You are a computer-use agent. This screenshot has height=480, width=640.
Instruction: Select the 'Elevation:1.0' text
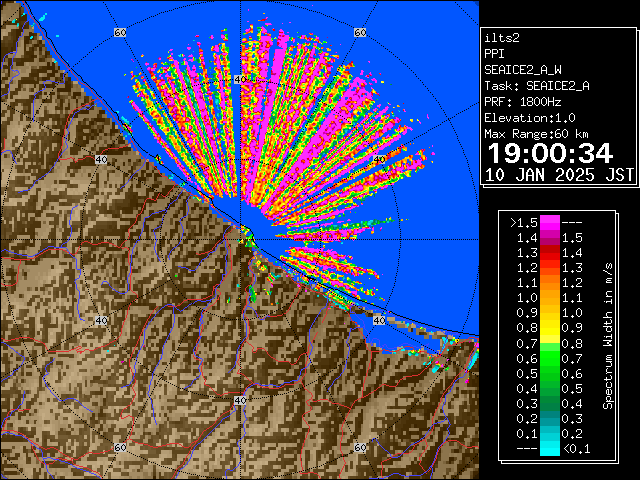pos(530,118)
